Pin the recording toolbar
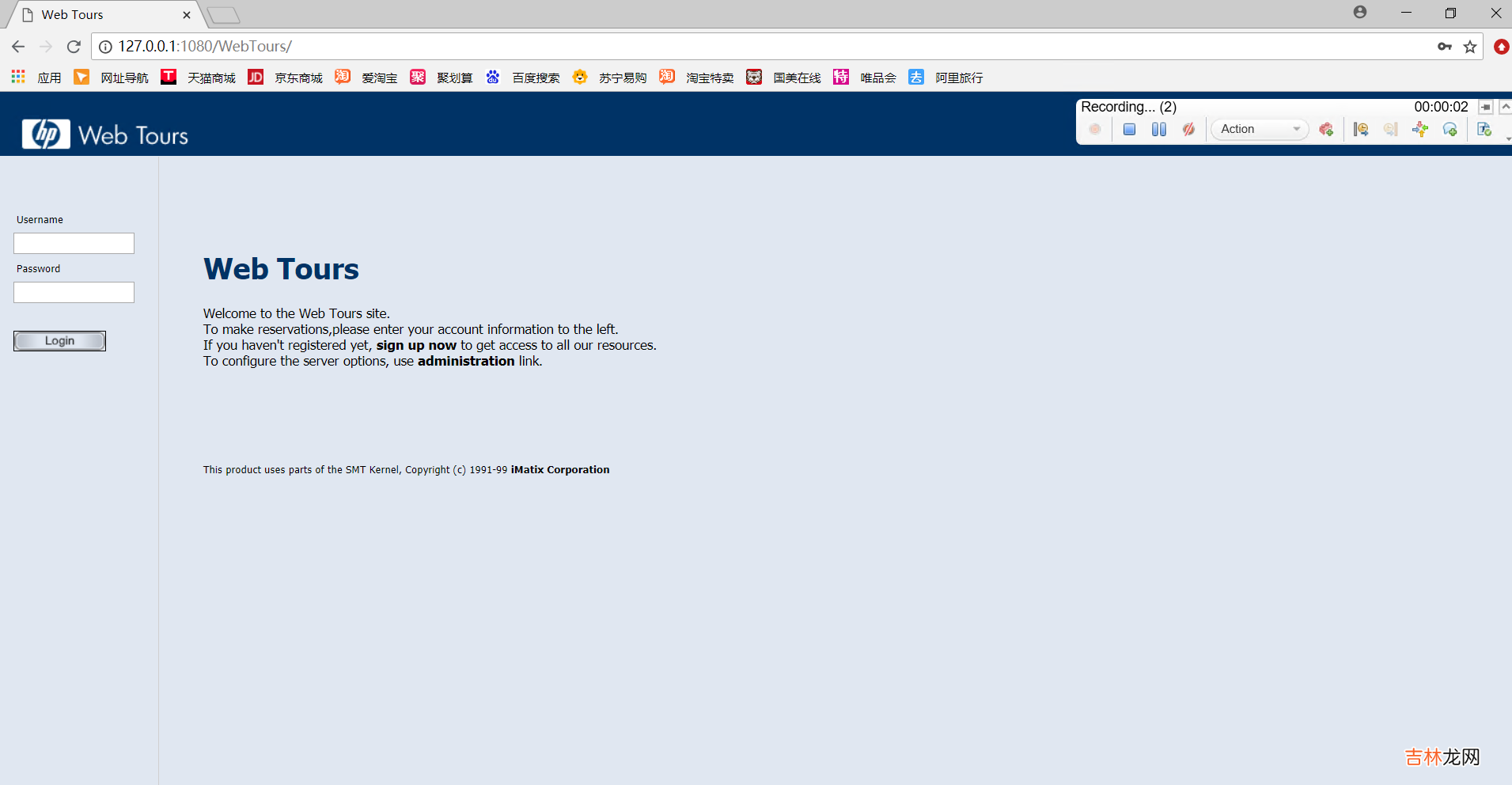This screenshot has height=785, width=1512. pyautogui.click(x=1486, y=107)
